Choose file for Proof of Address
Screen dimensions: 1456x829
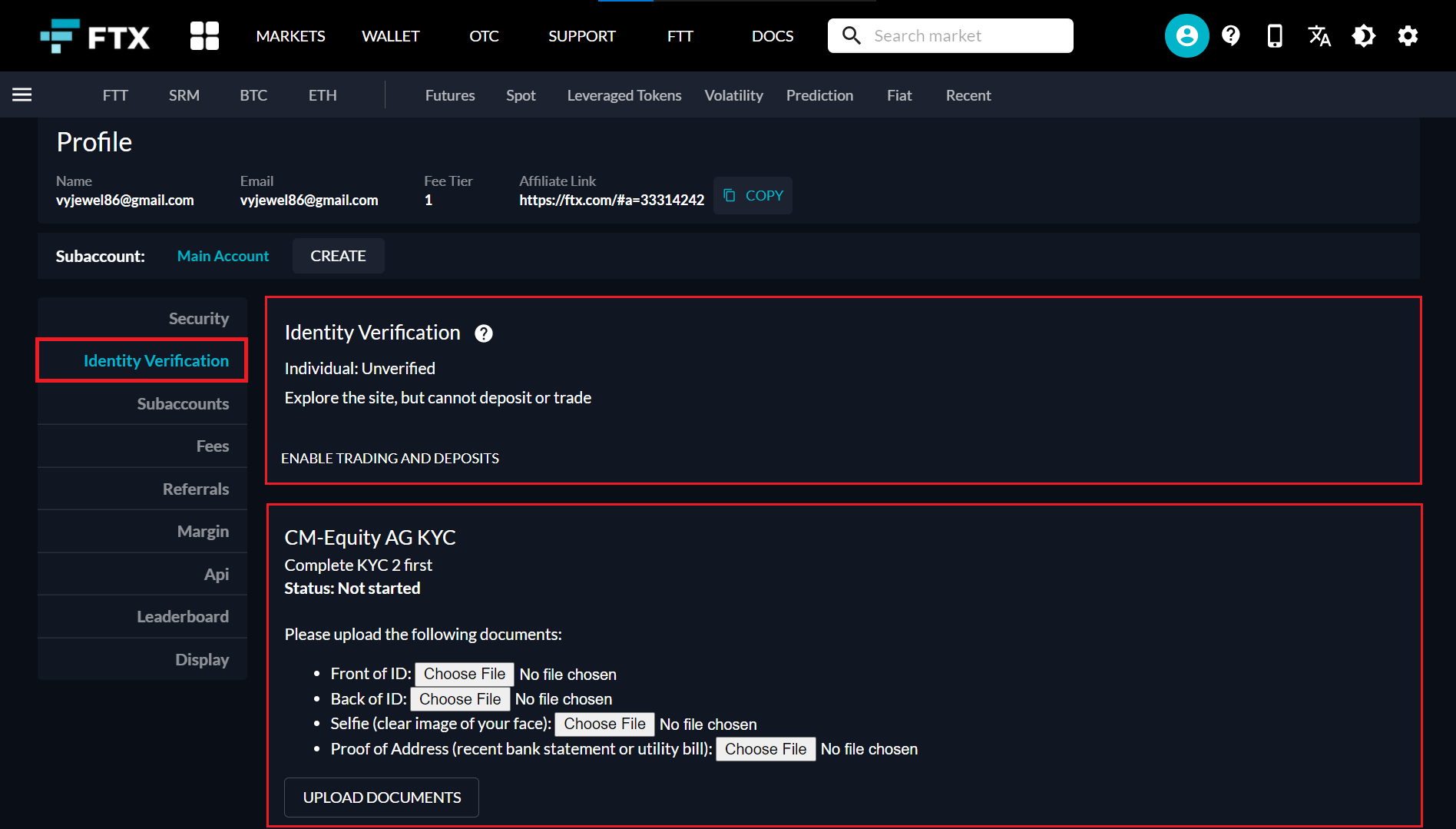(766, 749)
